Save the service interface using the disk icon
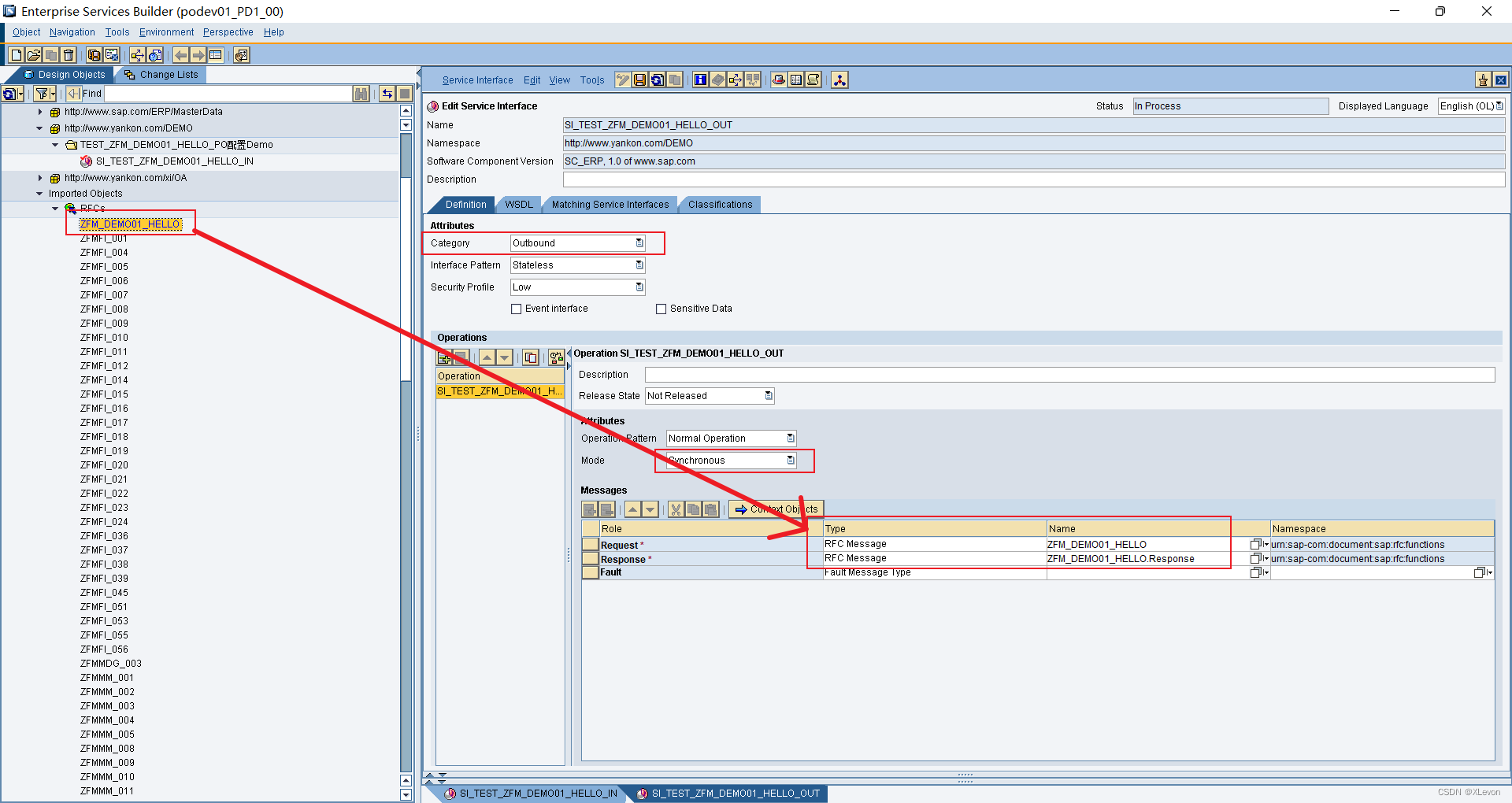The width and height of the screenshot is (1512, 803). click(640, 80)
